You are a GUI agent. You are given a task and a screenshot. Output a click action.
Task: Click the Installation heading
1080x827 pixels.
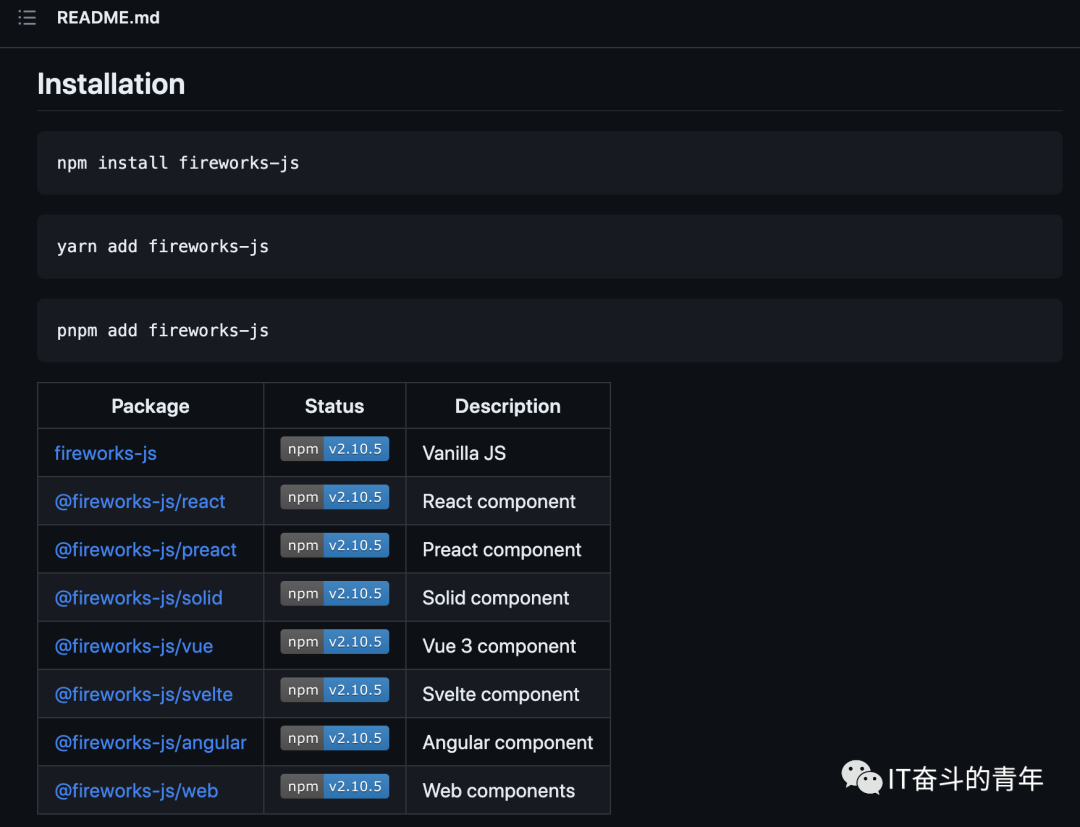click(x=111, y=84)
